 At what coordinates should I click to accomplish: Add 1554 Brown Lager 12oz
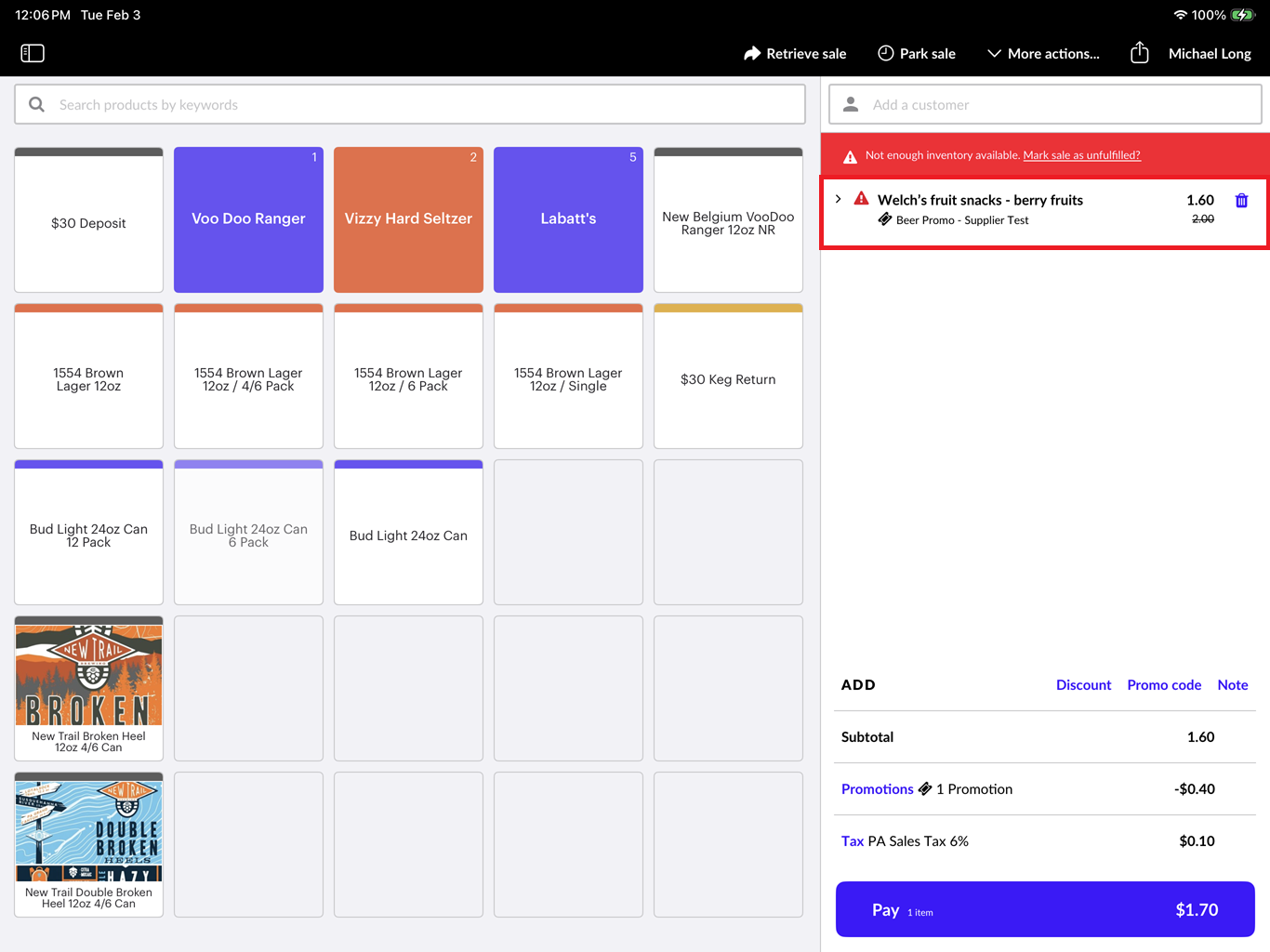coord(88,377)
